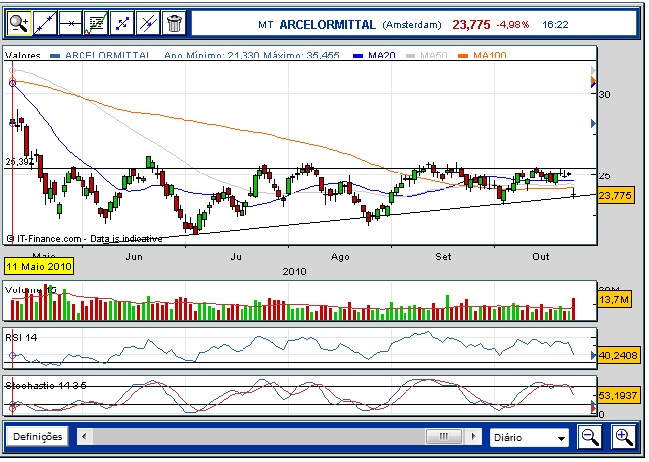Image resolution: width=649 pixels, height=462 pixels.
Task: Click the MT ticker symbol in header
Action: [x=265, y=25]
